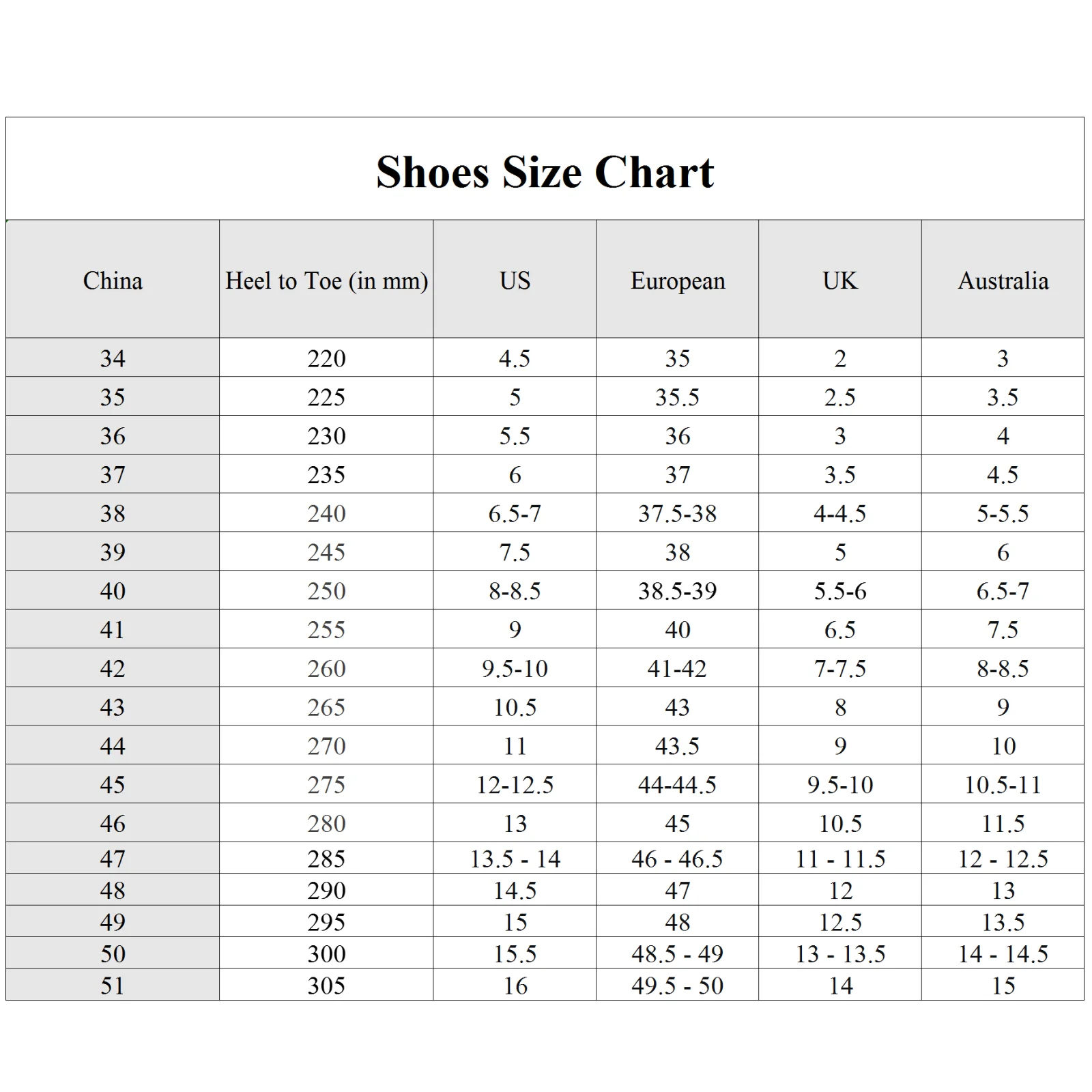Select China size 34 cell
Screen dimensions: 1092x1092
pos(113,358)
